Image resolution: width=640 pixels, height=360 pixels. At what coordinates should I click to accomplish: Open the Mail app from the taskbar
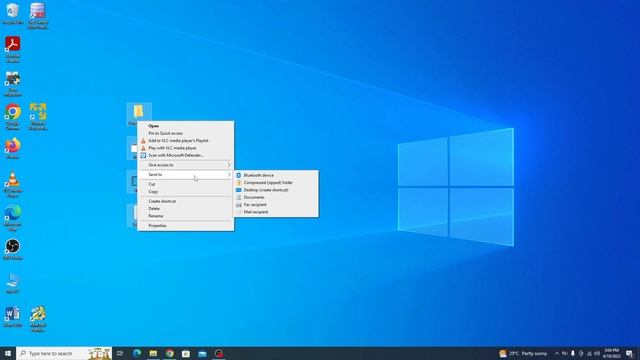click(x=202, y=353)
